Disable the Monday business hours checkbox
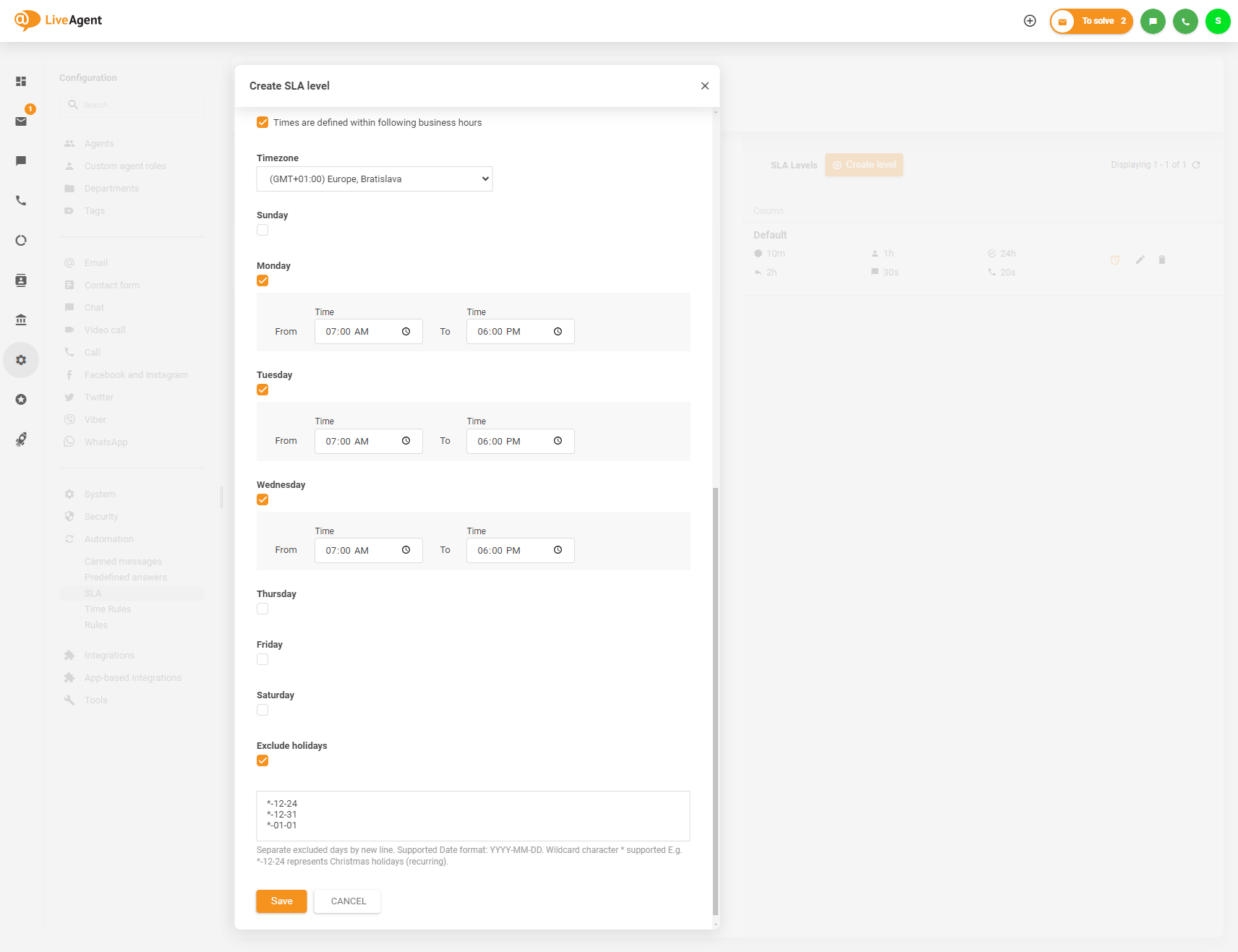This screenshot has width=1238, height=952. [262, 280]
